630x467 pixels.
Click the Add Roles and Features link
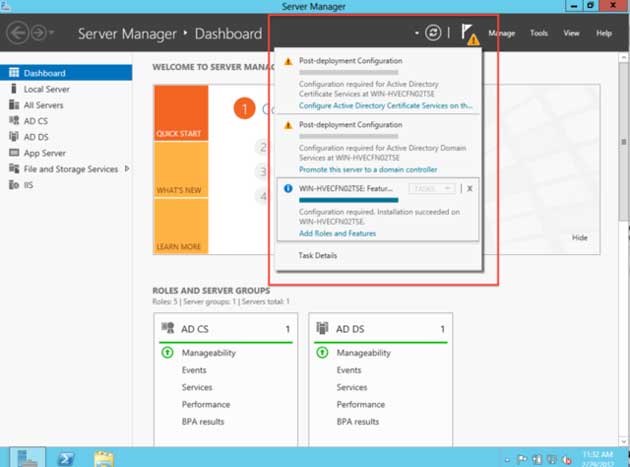pos(339,233)
